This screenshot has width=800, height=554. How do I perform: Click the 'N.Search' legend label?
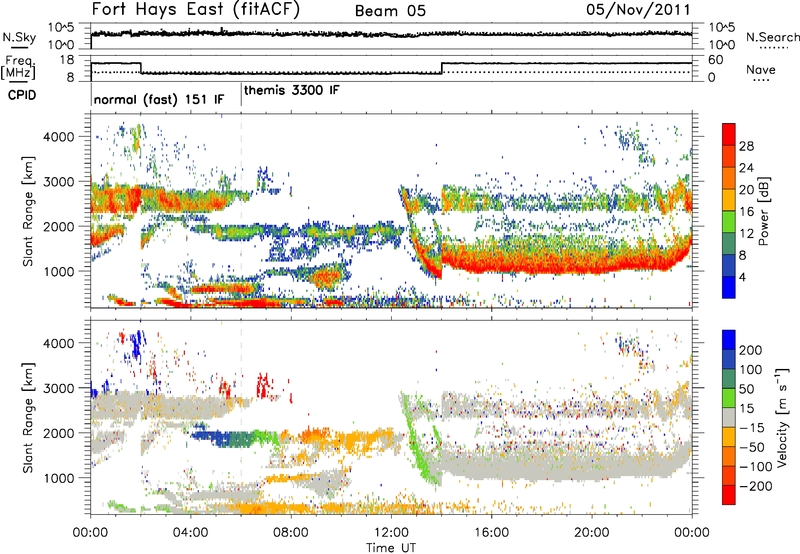coord(772,37)
